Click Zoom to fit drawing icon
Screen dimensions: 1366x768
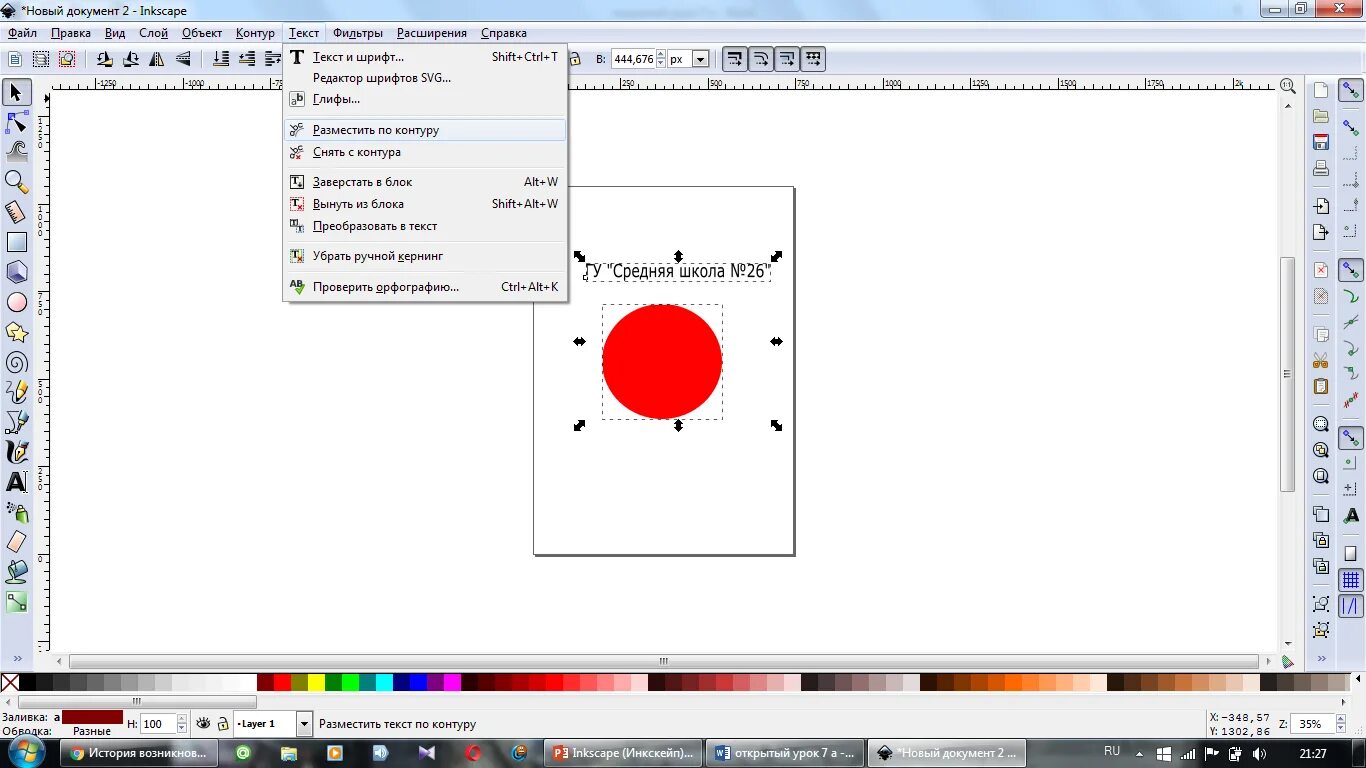point(1321,450)
